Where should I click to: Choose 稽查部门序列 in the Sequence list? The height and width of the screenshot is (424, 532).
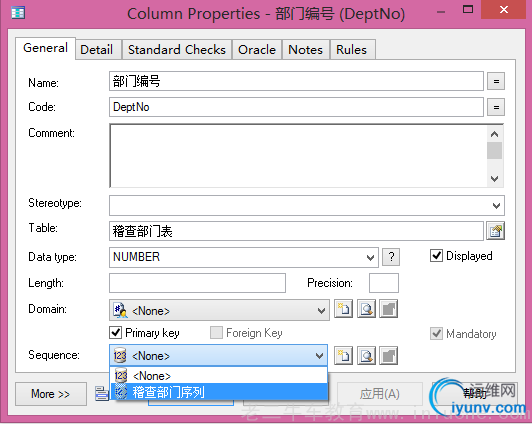pos(219,392)
